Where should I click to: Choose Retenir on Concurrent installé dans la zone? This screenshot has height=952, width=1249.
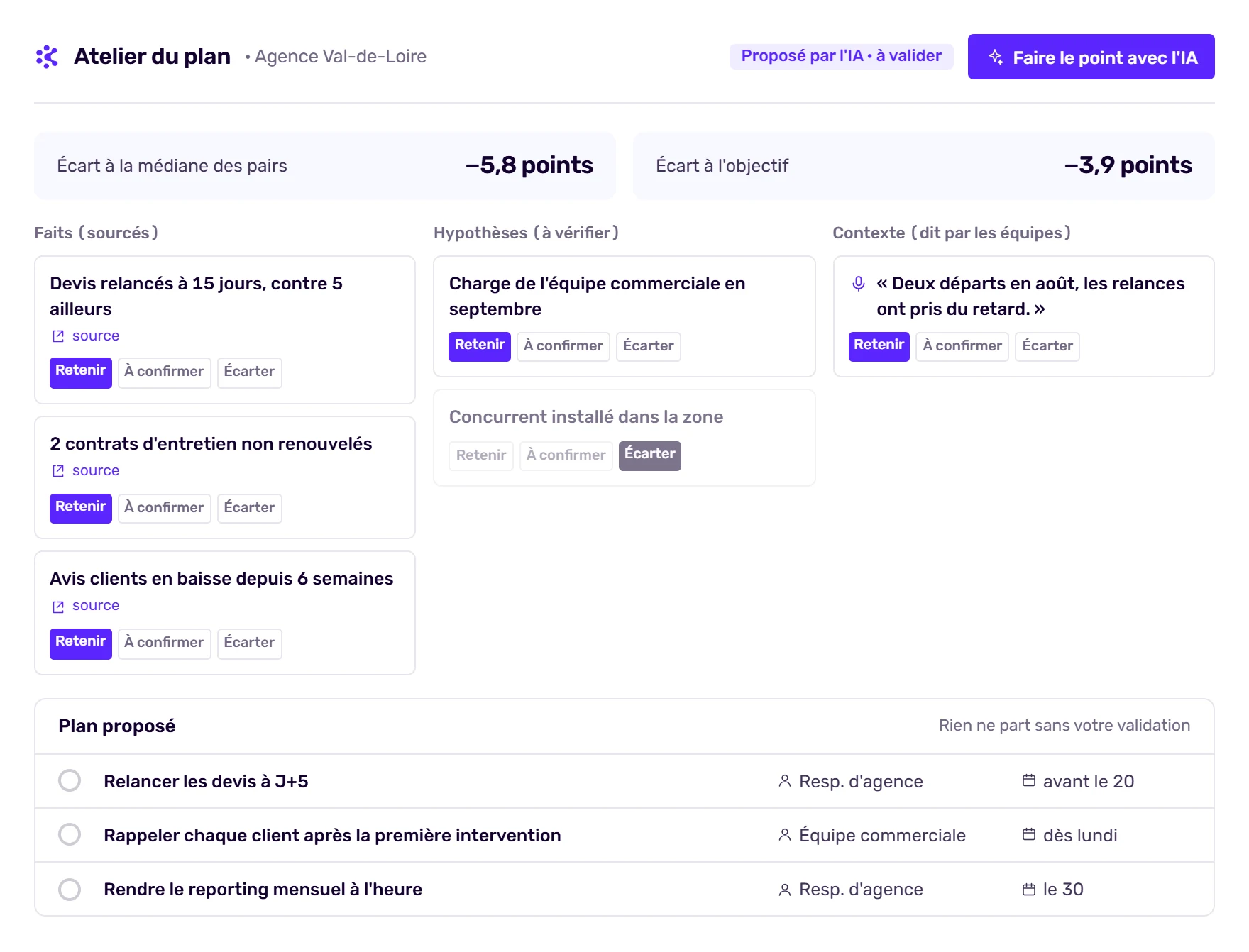coord(481,455)
